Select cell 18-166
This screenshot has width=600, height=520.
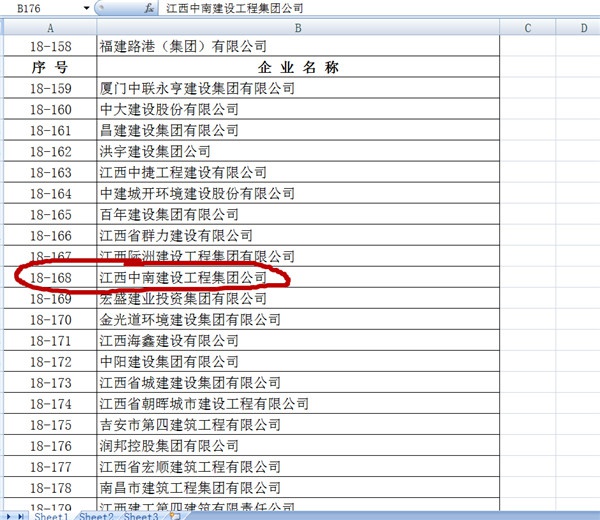(50, 235)
